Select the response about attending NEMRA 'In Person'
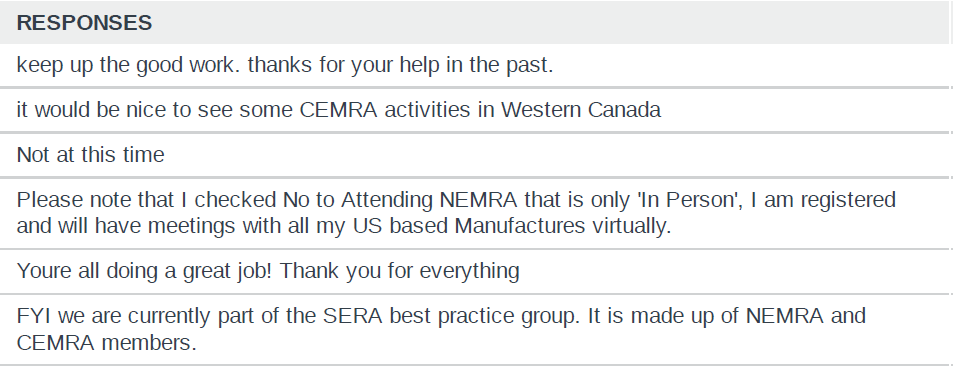The width and height of the screenshot is (953, 366). click(x=474, y=213)
